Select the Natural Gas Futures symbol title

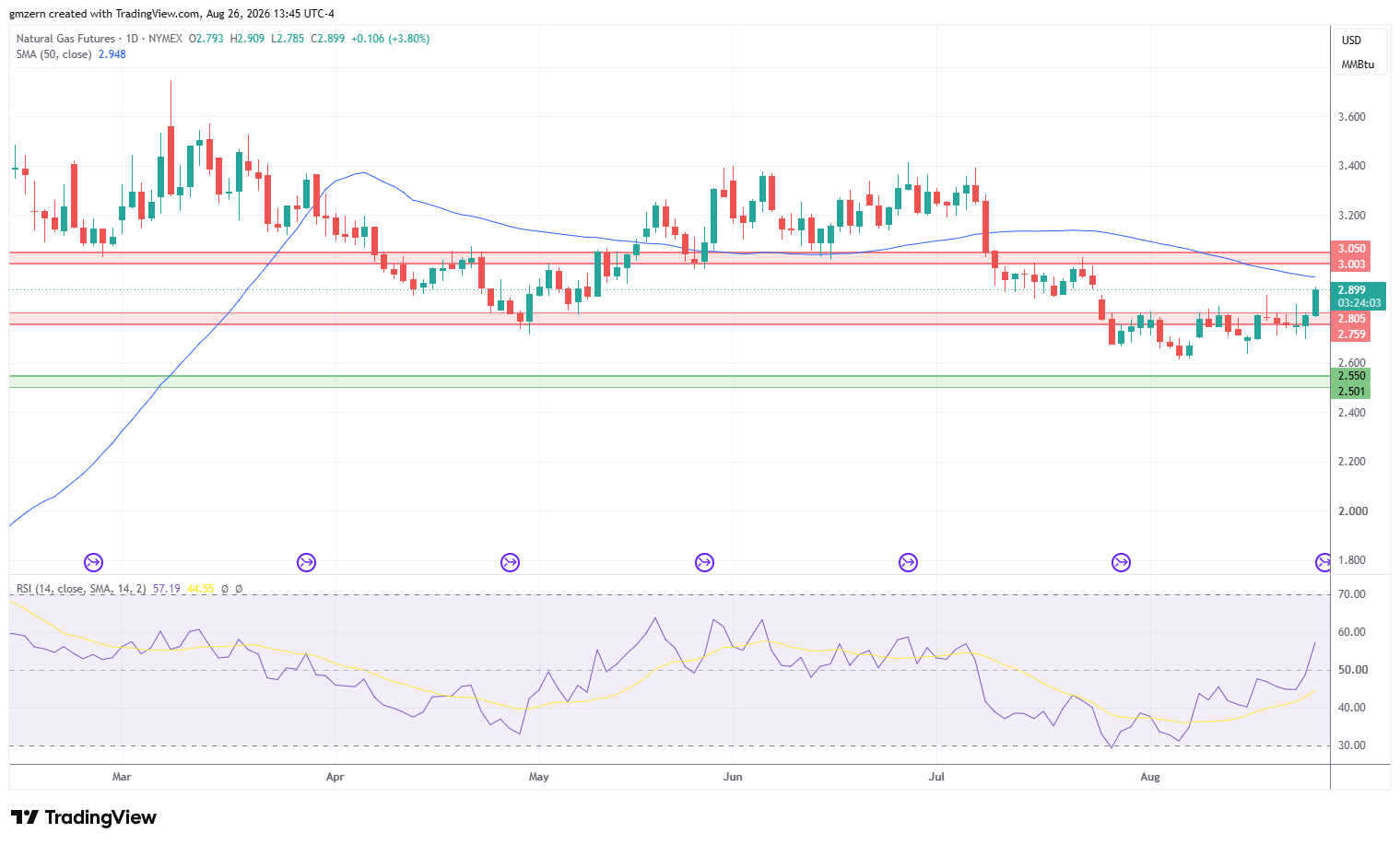(x=65, y=39)
